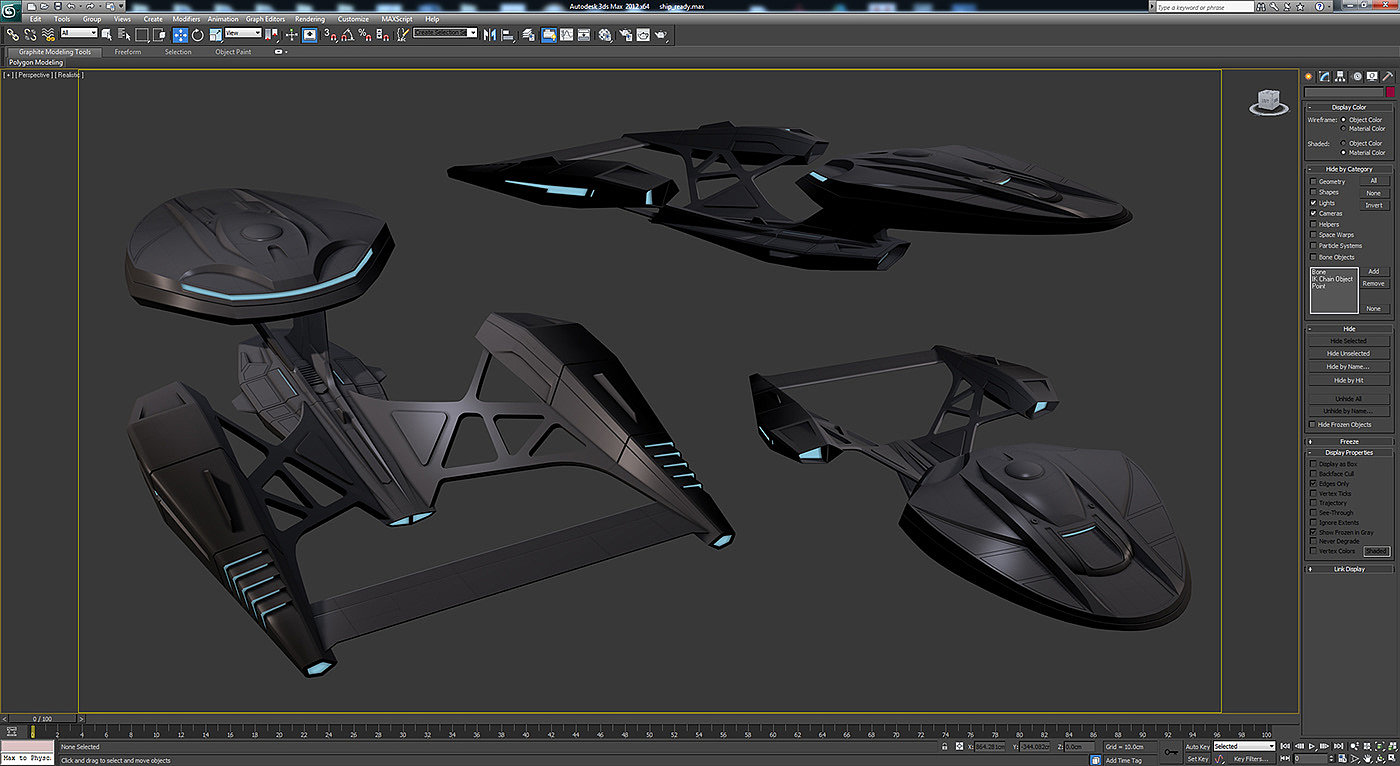Viewport: 1400px width, 766px height.
Task: Collapse the Hide by Category rollout
Action: (x=1349, y=169)
